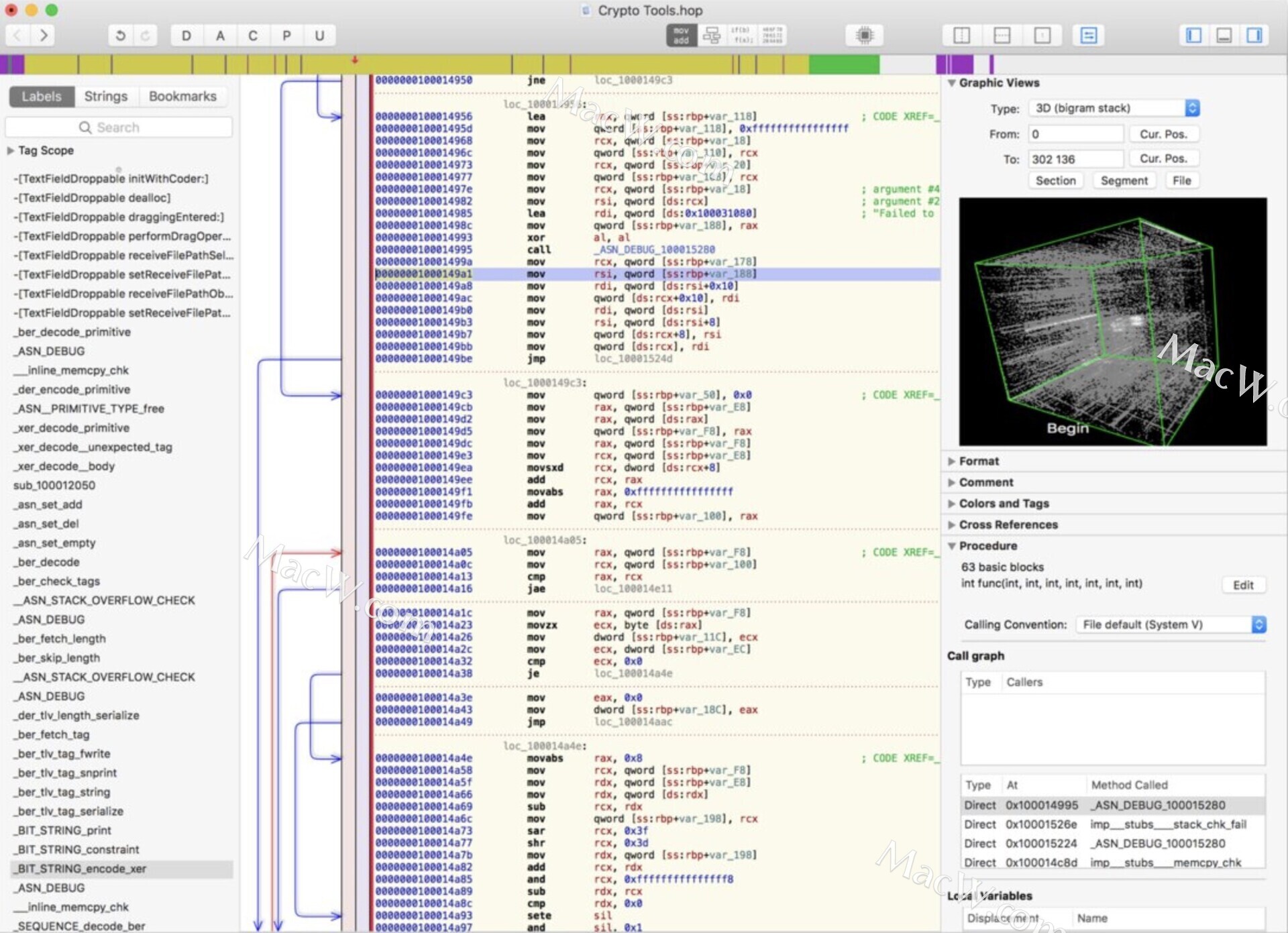Open the 3D (bigram stack) Type dropdown
1288x933 pixels.
tap(1114, 108)
